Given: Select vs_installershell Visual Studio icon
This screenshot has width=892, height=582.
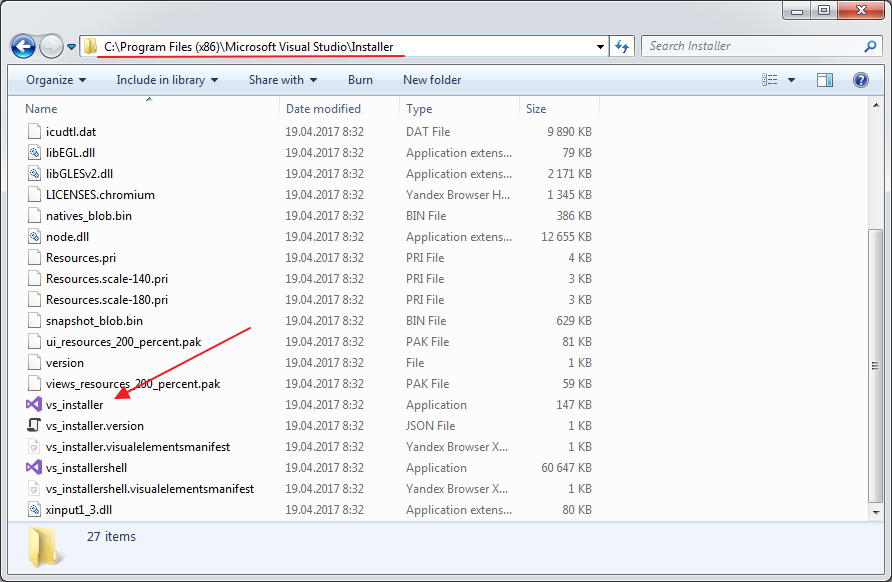Looking at the screenshot, I should [x=34, y=468].
